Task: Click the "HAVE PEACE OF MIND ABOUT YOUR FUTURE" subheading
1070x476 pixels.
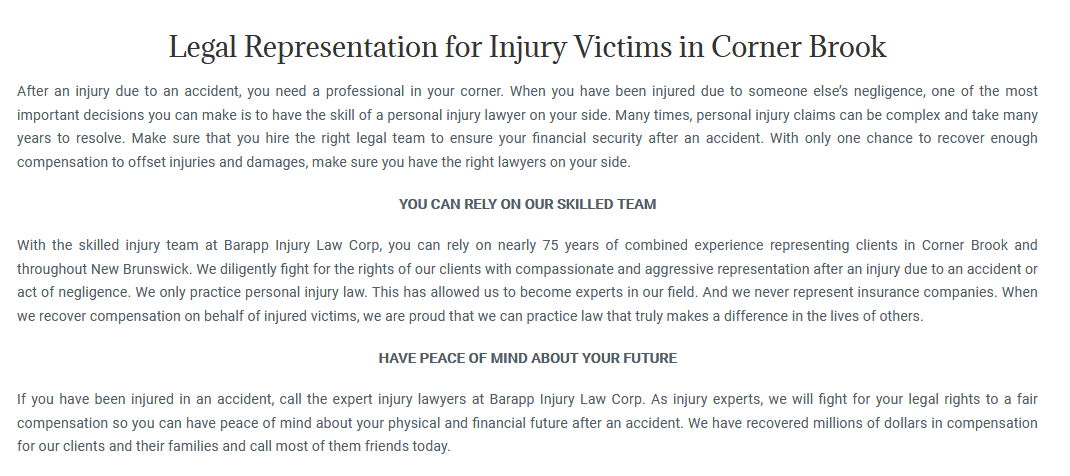Action: click(x=527, y=358)
